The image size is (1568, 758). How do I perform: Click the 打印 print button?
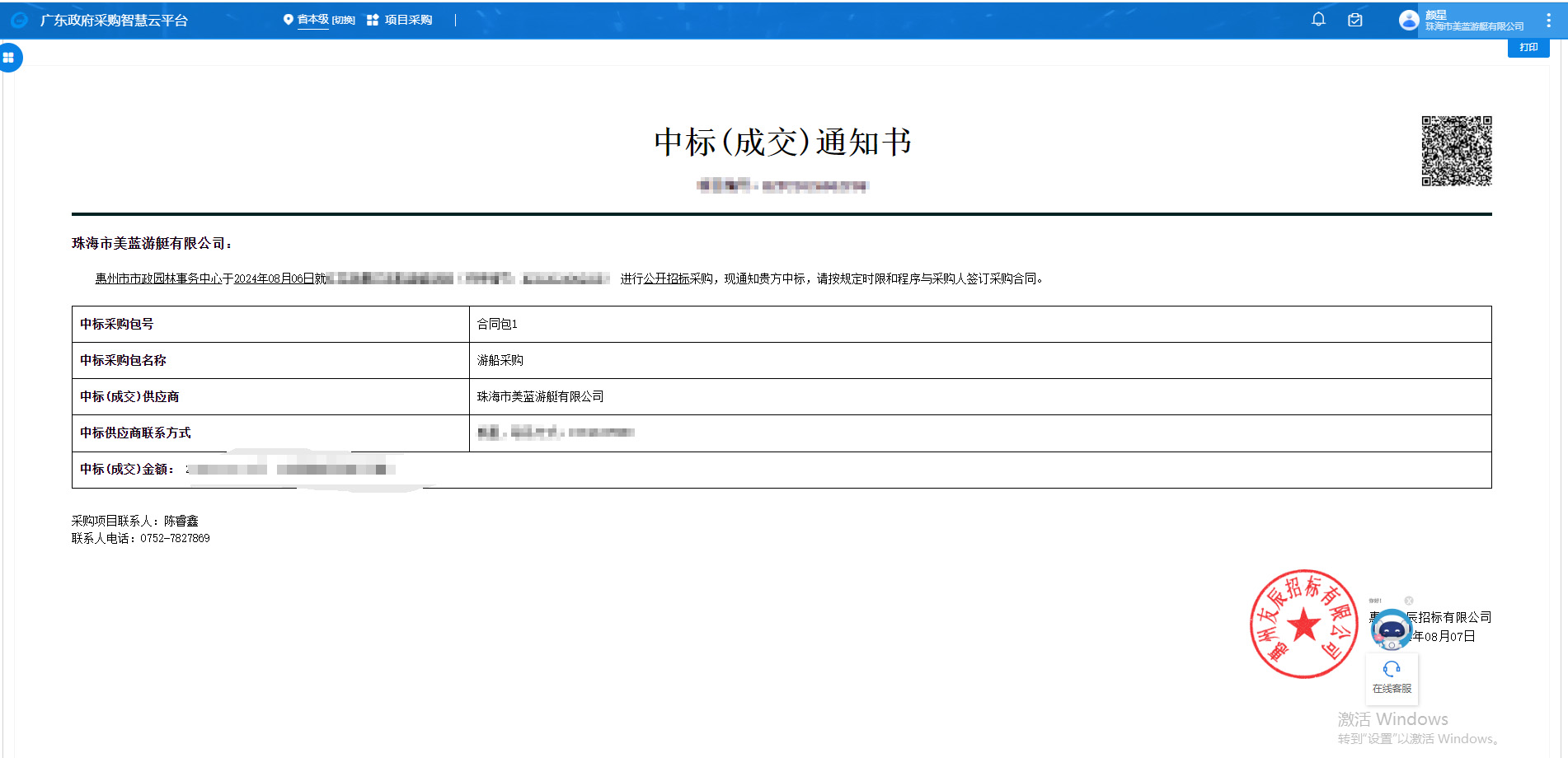pos(1528,48)
